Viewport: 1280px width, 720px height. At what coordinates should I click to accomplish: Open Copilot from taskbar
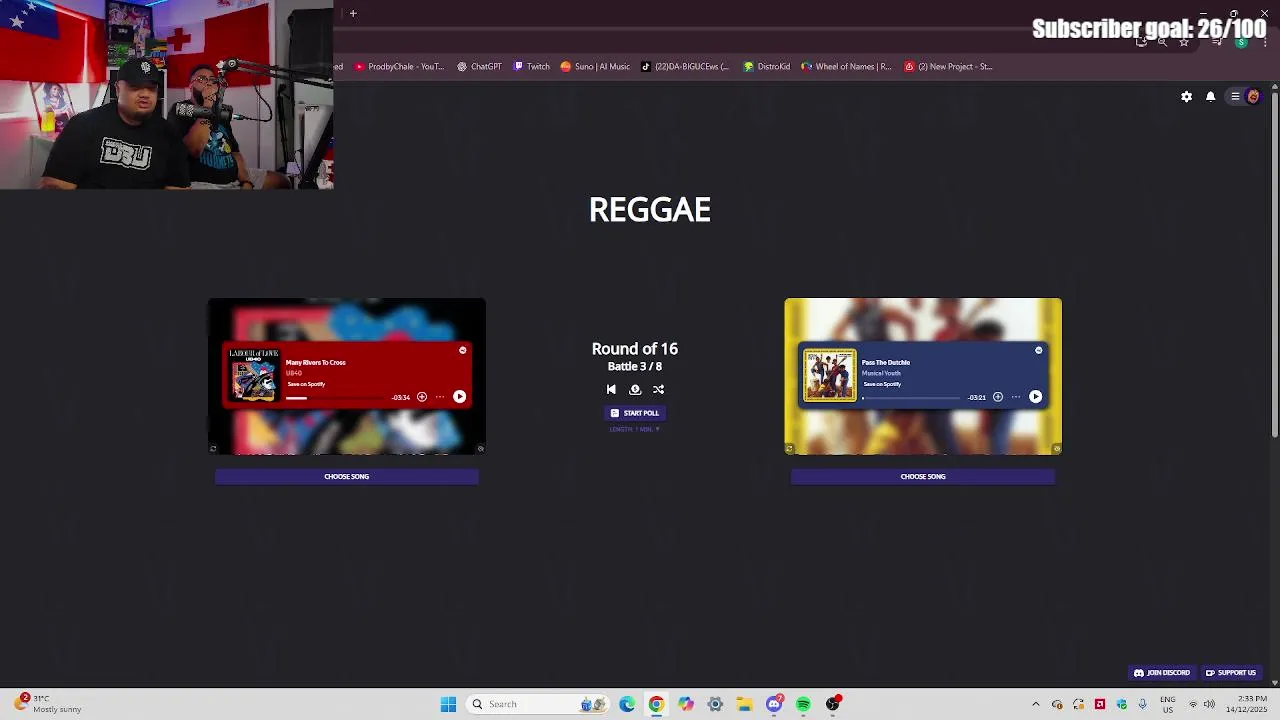(685, 704)
